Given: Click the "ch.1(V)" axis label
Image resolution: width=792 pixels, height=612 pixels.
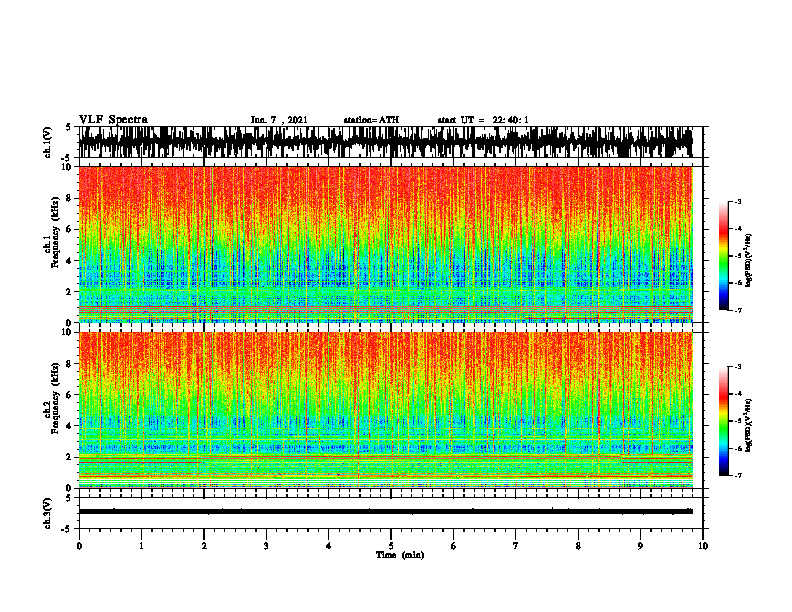Looking at the screenshot, I should click(x=48, y=142).
